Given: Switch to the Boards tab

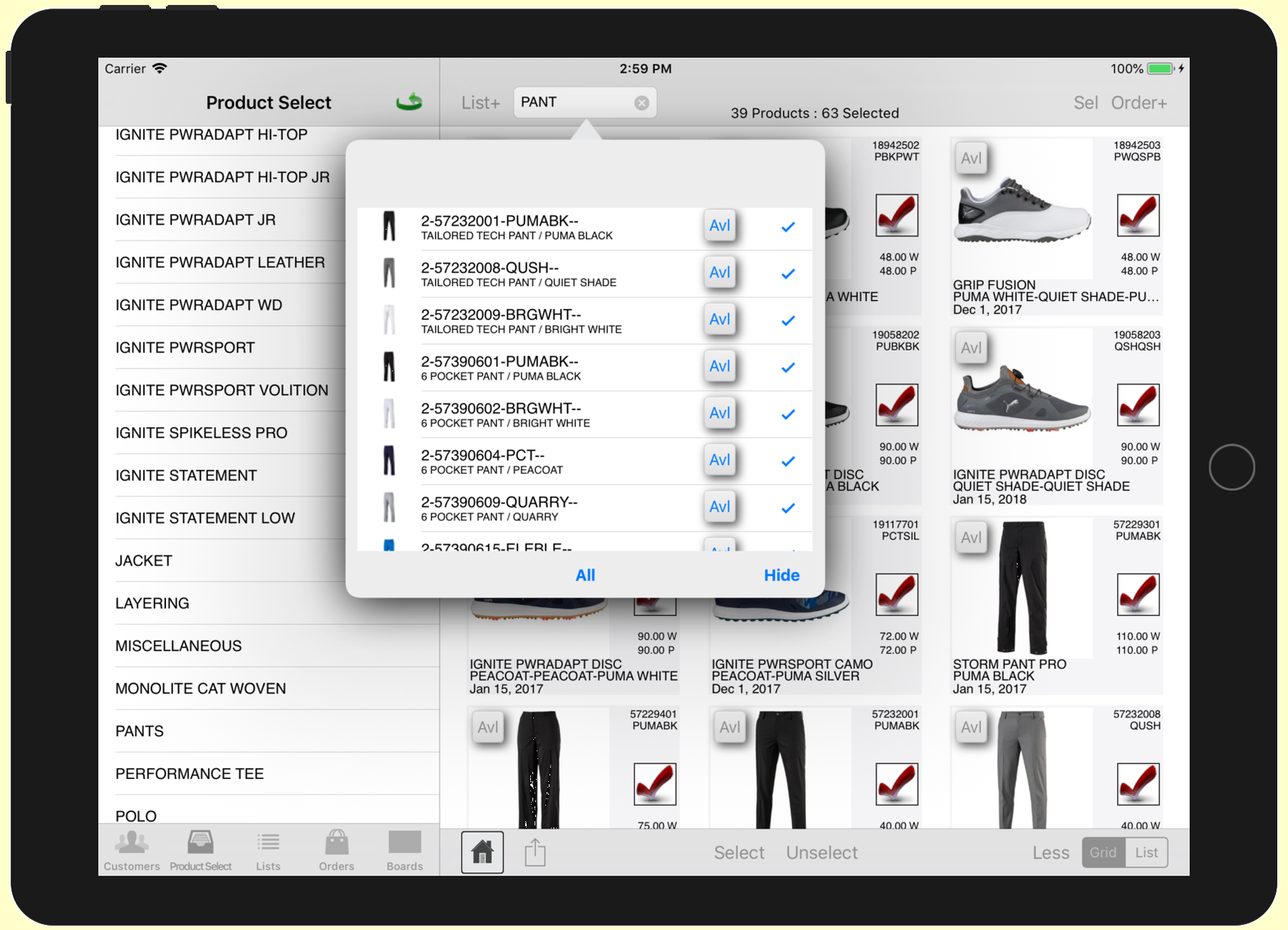Looking at the screenshot, I should [x=405, y=851].
